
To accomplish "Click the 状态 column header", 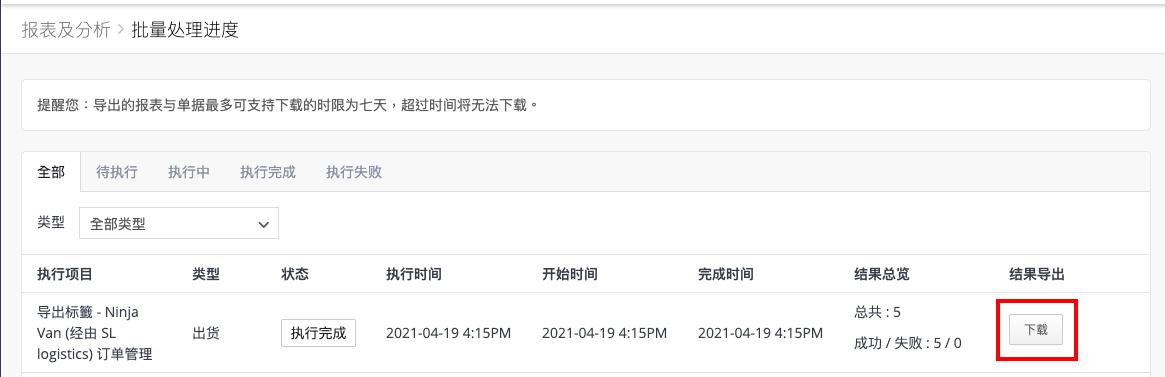I will point(295,274).
